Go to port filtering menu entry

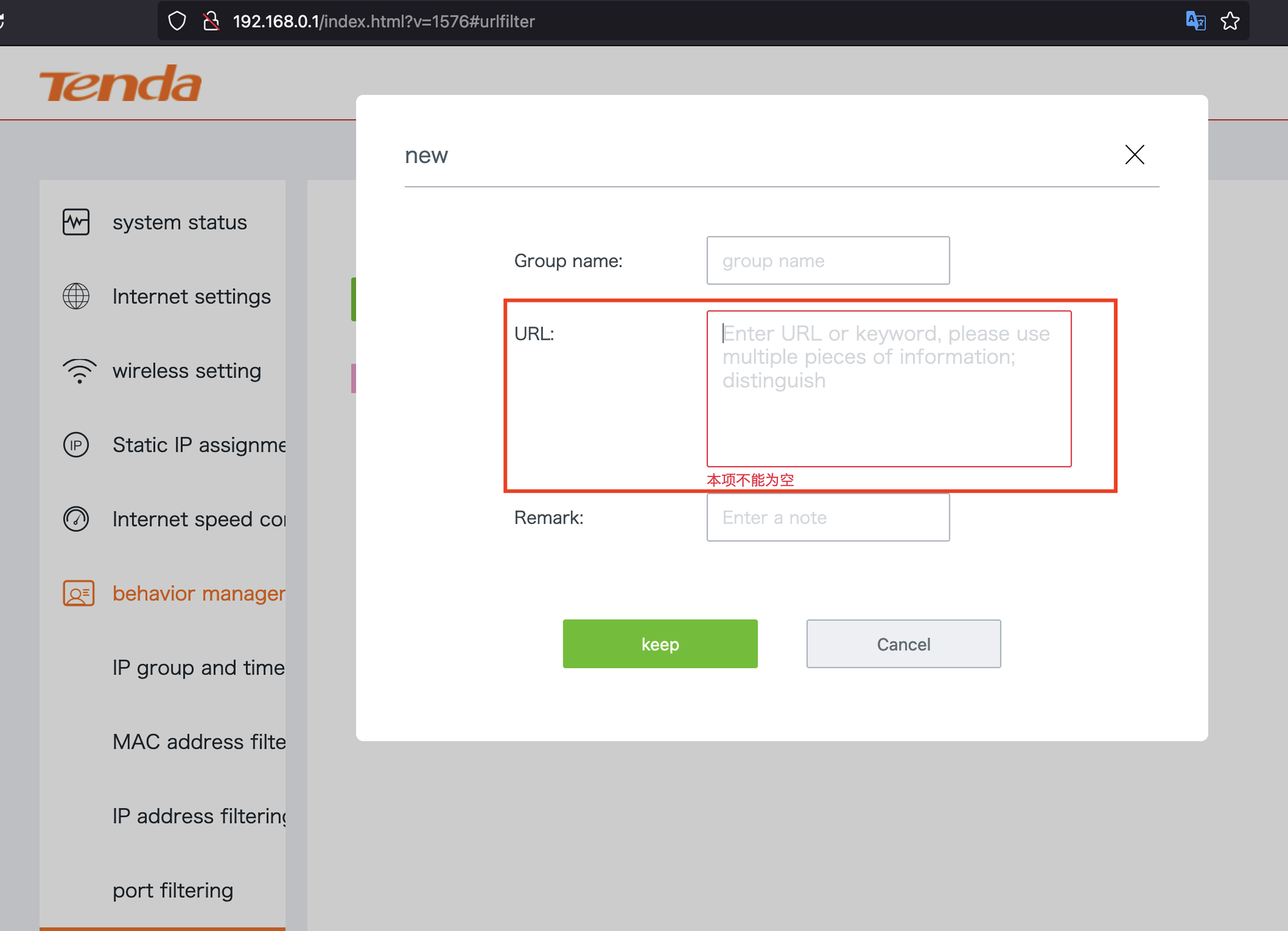tap(173, 890)
